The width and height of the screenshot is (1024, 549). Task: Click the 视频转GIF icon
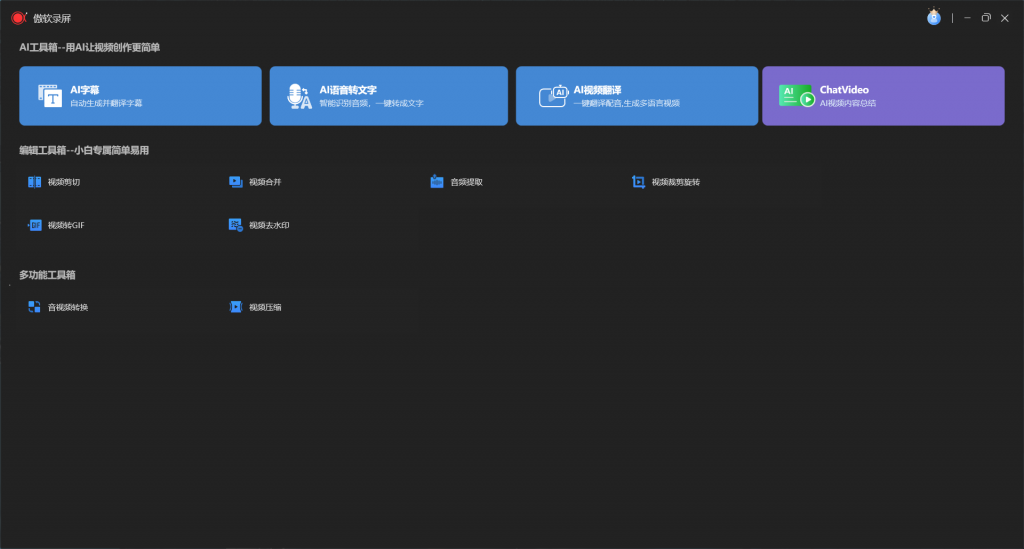(x=35, y=225)
